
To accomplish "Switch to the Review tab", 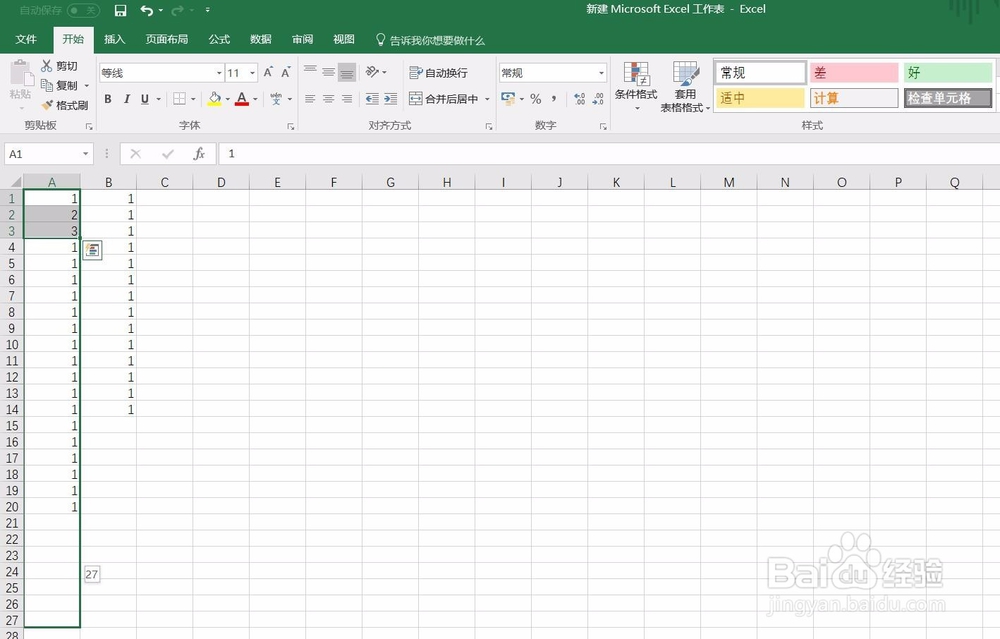I will (302, 40).
